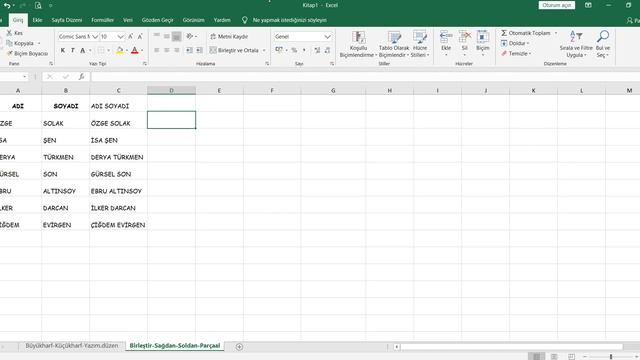Viewport: 640px width, 360px height.
Task: Open the font color dropdown arrow
Action: coord(142,51)
